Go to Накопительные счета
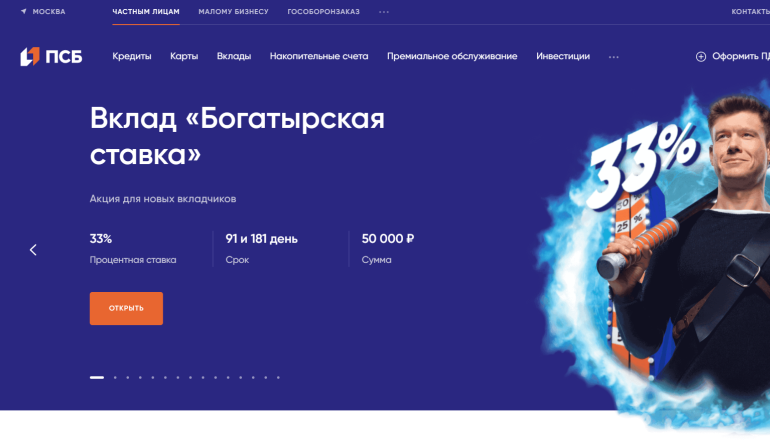The width and height of the screenshot is (770, 440). pyautogui.click(x=319, y=56)
